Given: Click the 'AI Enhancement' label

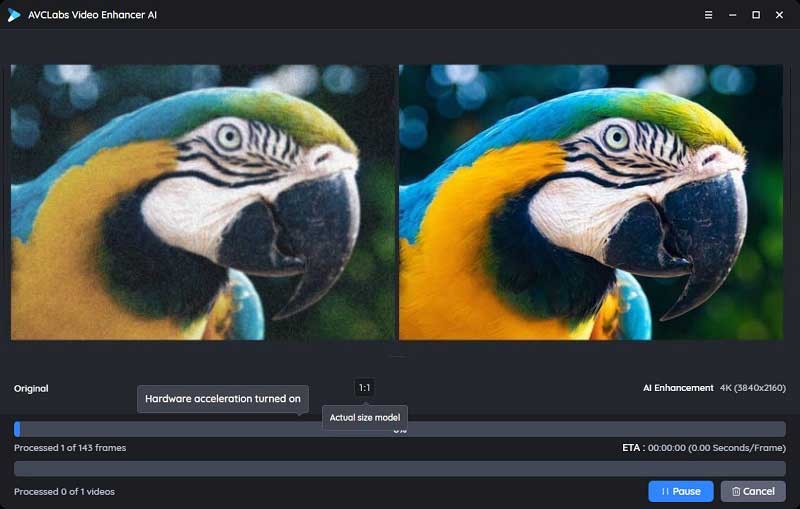Looking at the screenshot, I should (678, 388).
